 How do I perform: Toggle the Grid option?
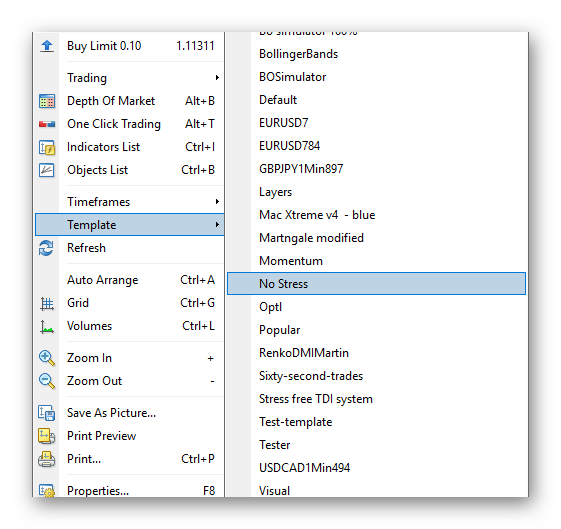tap(130, 303)
